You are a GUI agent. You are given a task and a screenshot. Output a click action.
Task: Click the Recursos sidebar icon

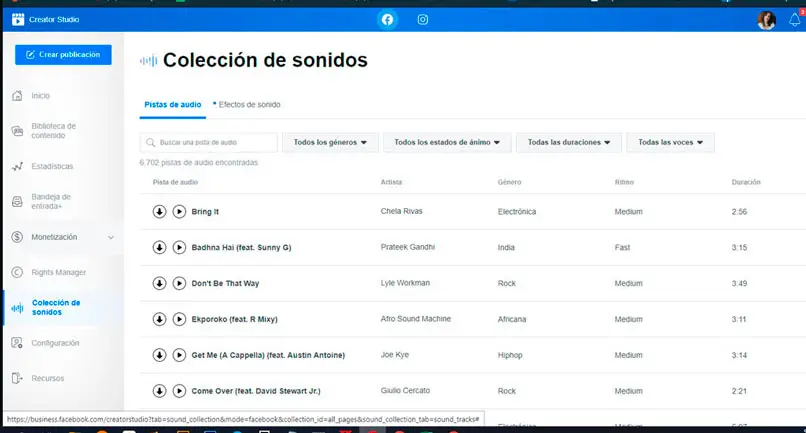17,378
